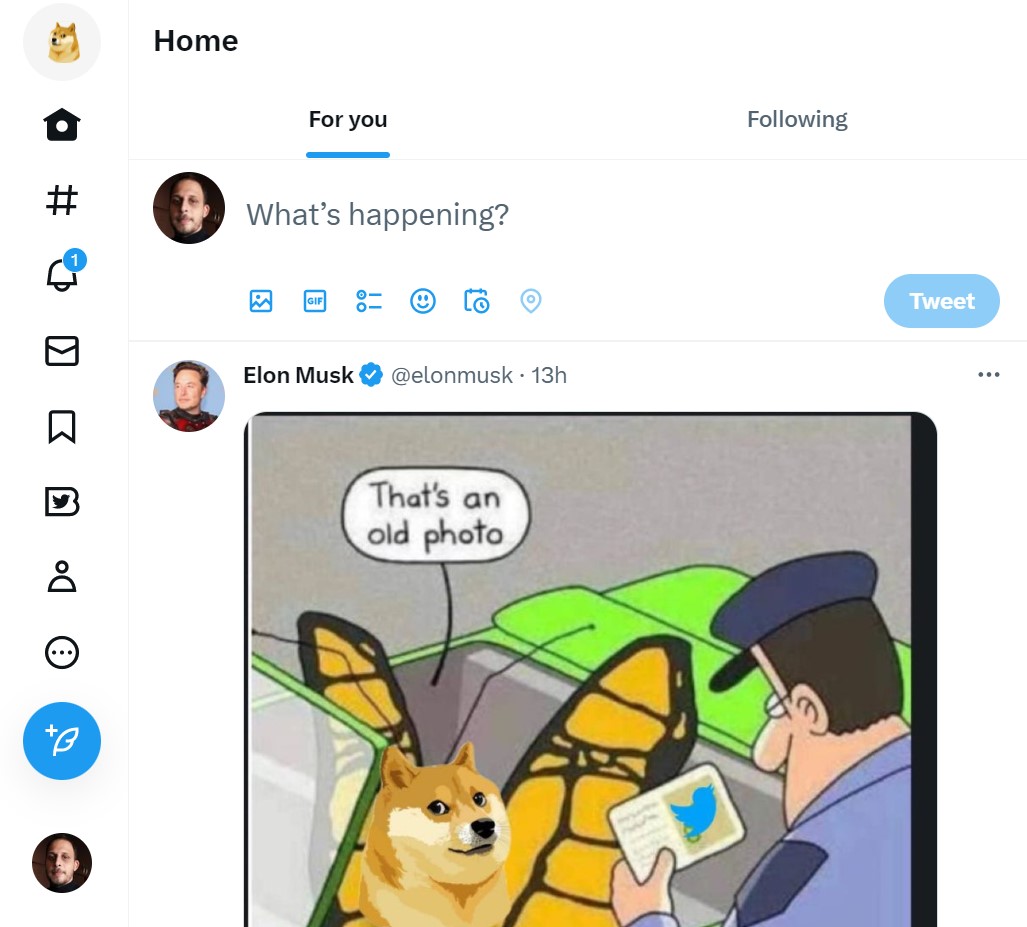Open Notifications bell icon

pyautogui.click(x=62, y=275)
